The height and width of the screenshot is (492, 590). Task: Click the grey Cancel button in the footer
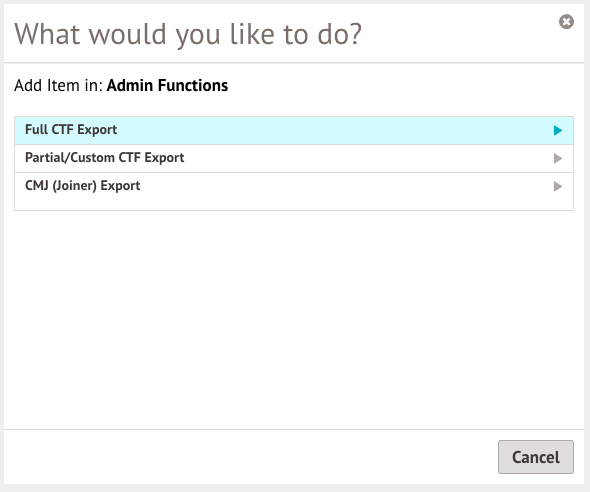pyautogui.click(x=536, y=457)
